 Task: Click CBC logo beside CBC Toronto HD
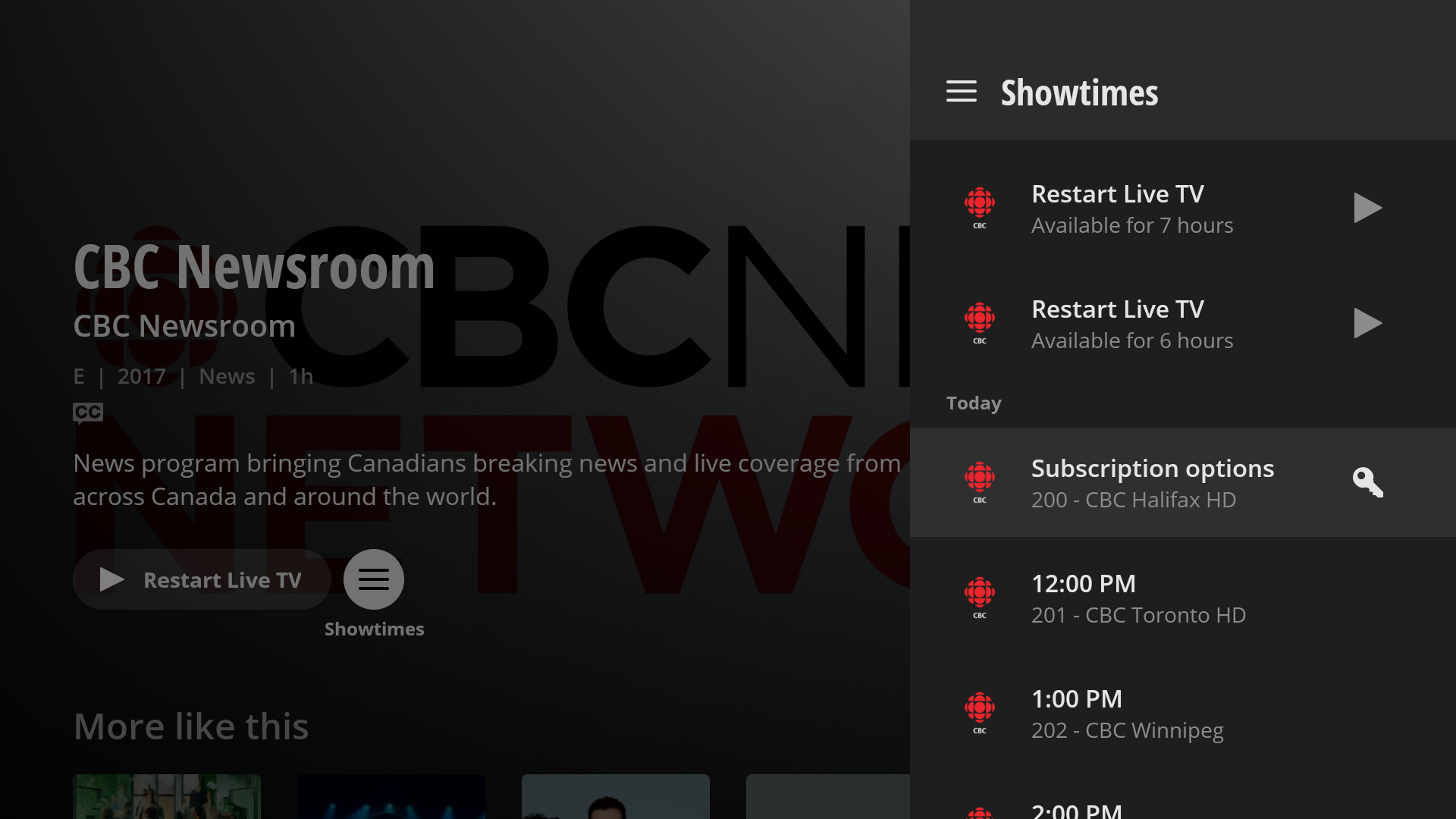pos(979,598)
